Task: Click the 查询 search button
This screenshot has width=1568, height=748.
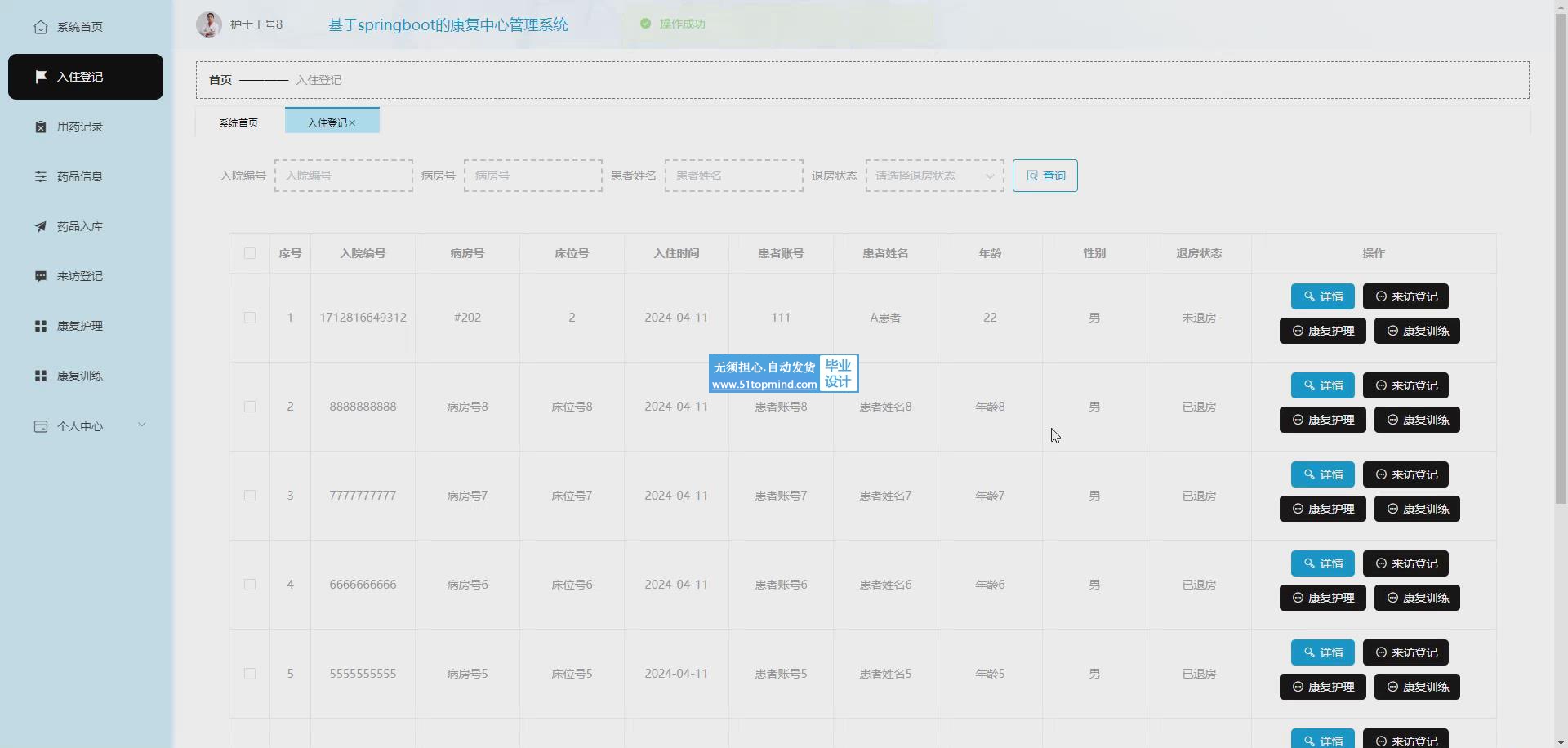Action: [x=1045, y=176]
